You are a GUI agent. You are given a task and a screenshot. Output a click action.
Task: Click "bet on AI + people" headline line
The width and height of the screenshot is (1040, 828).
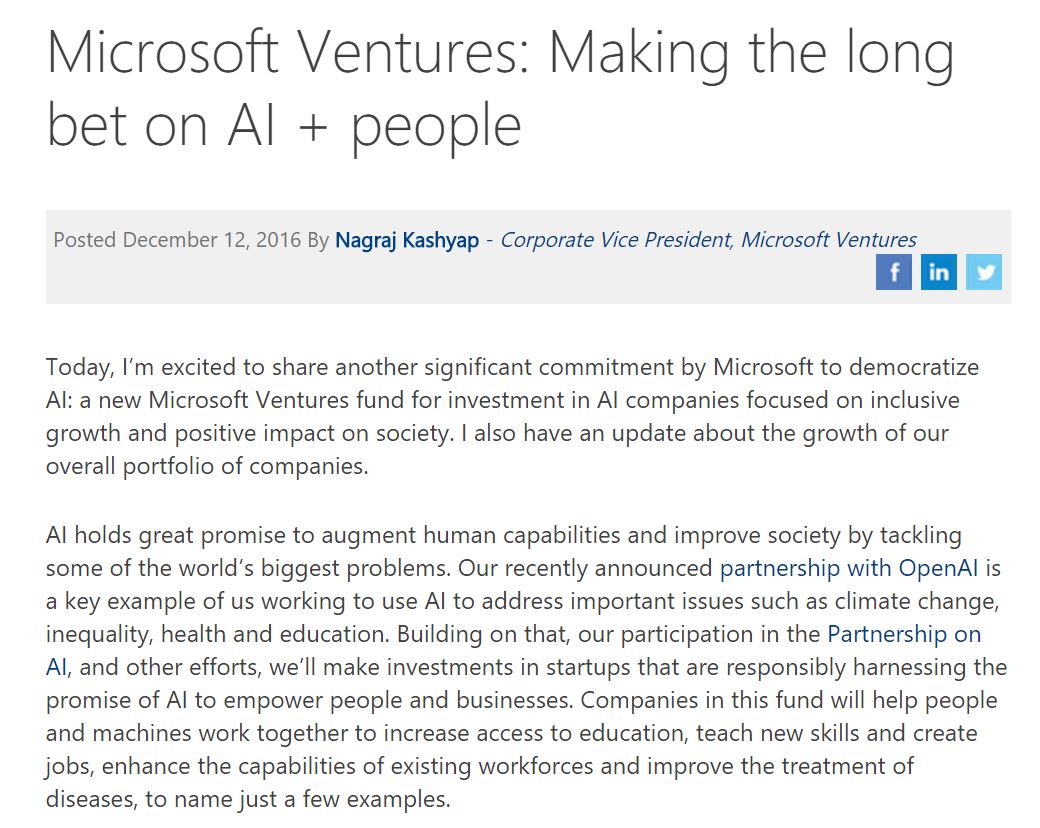click(284, 125)
